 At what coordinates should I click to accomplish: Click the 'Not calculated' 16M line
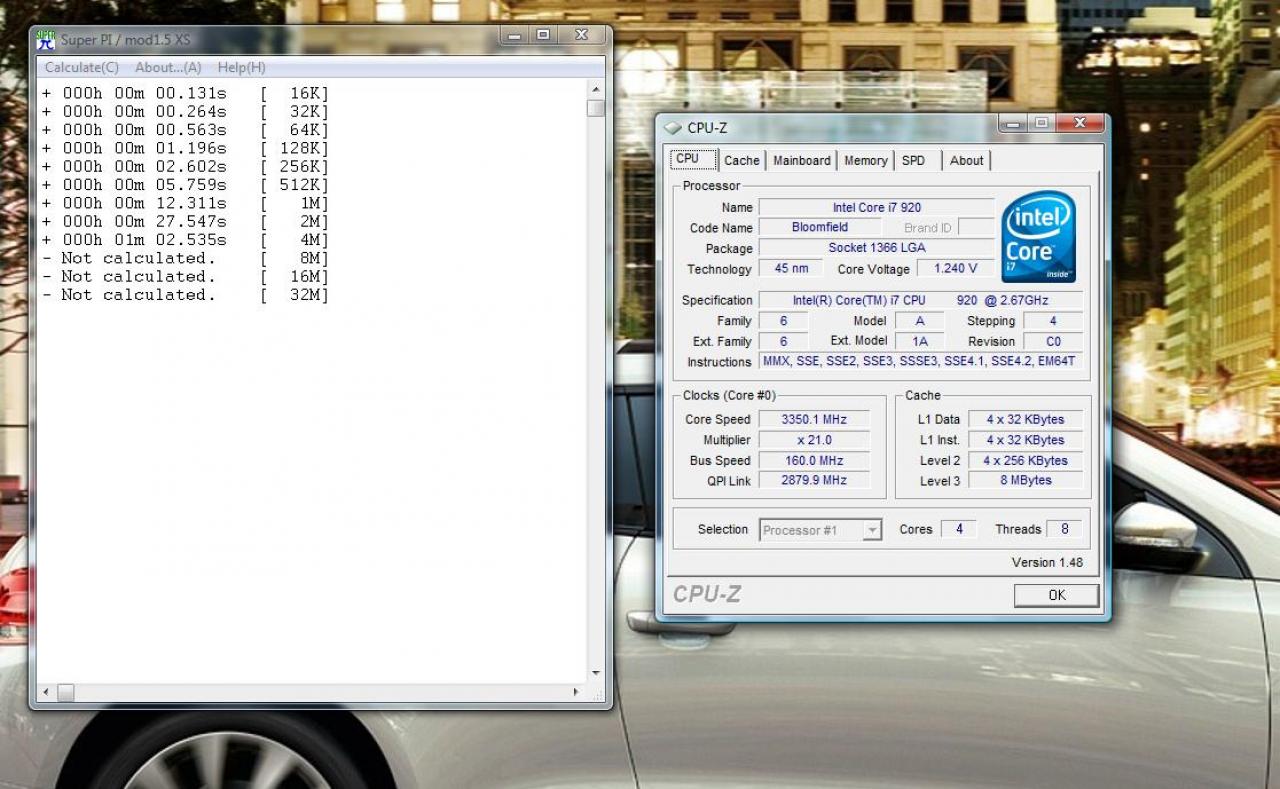click(x=185, y=276)
